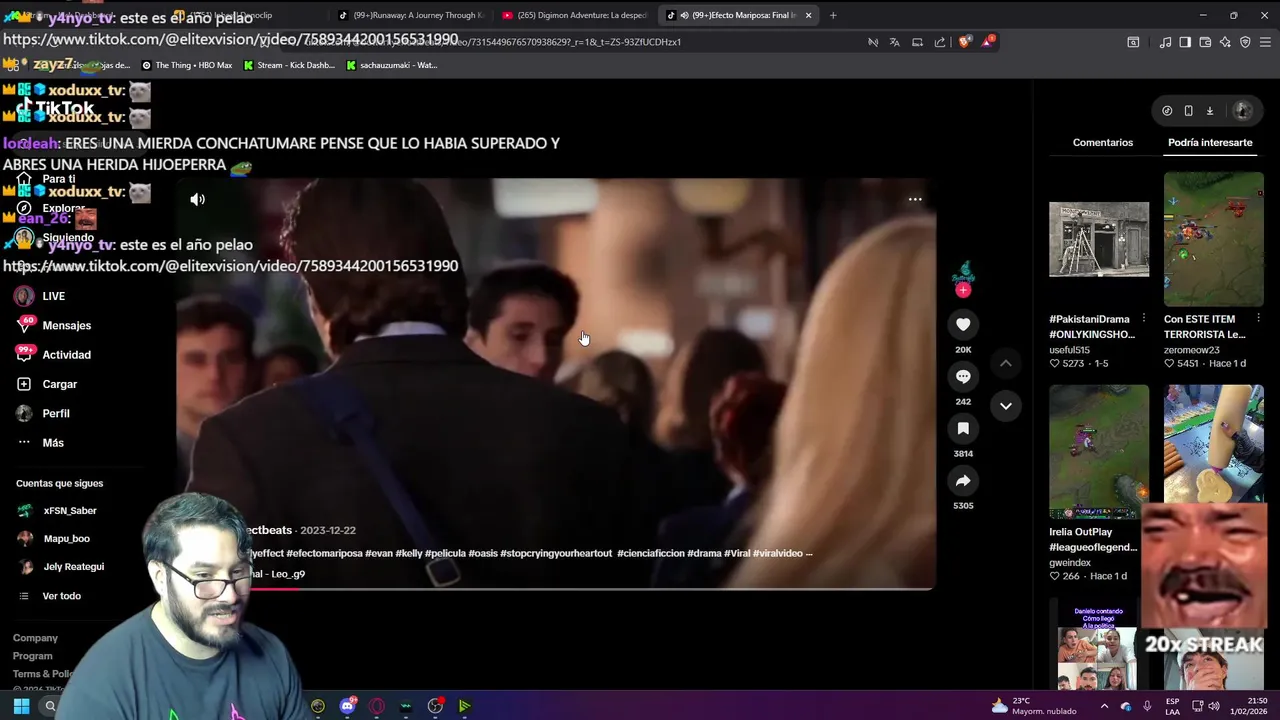Select the Podría interesarte tab
The width and height of the screenshot is (1280, 720).
tap(1210, 142)
